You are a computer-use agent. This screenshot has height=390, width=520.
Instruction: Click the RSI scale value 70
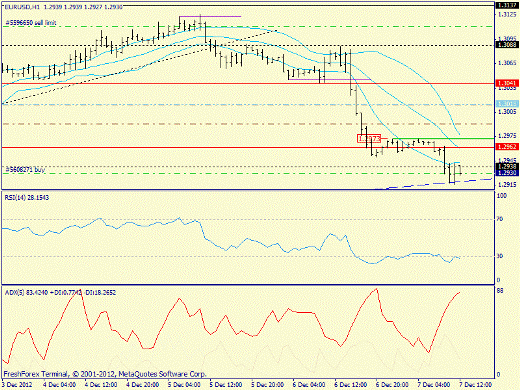[x=500, y=219]
